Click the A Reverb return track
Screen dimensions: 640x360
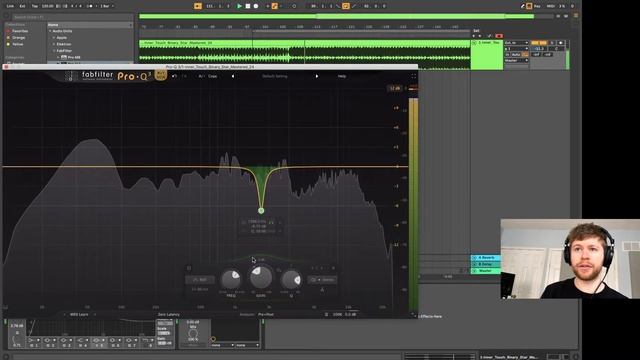486,258
